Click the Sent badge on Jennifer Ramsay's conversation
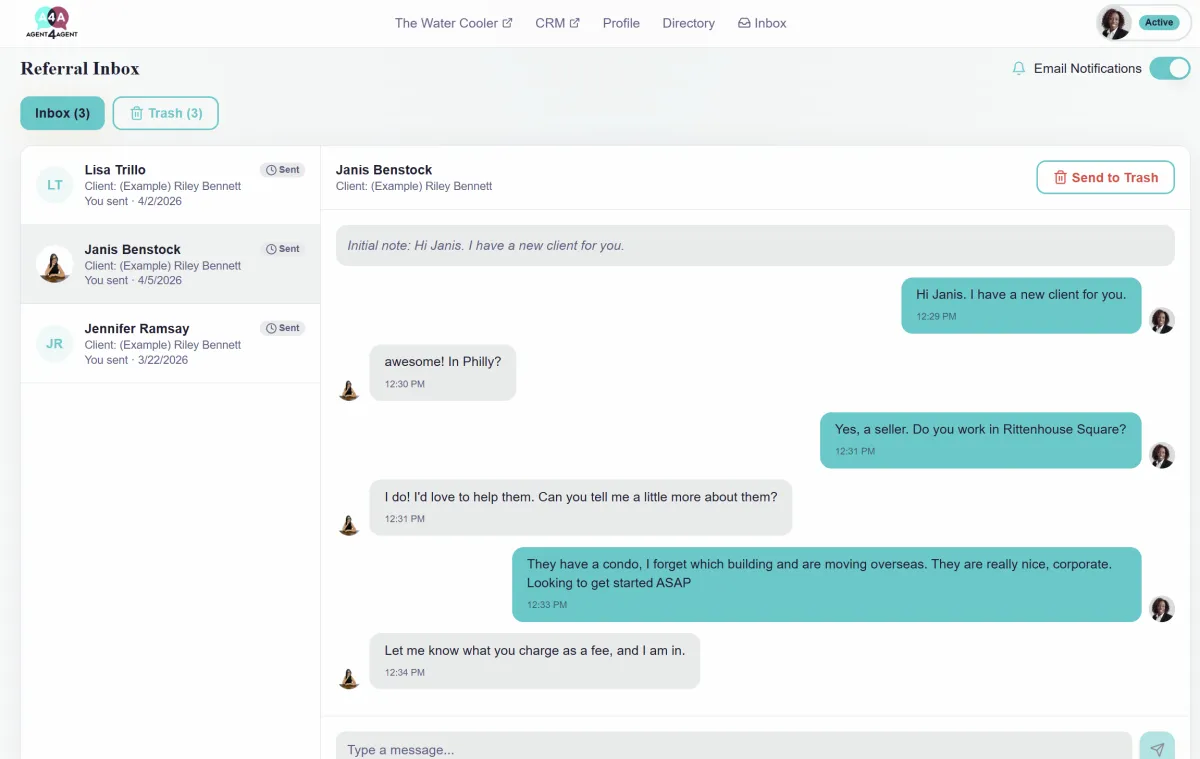 (x=282, y=327)
